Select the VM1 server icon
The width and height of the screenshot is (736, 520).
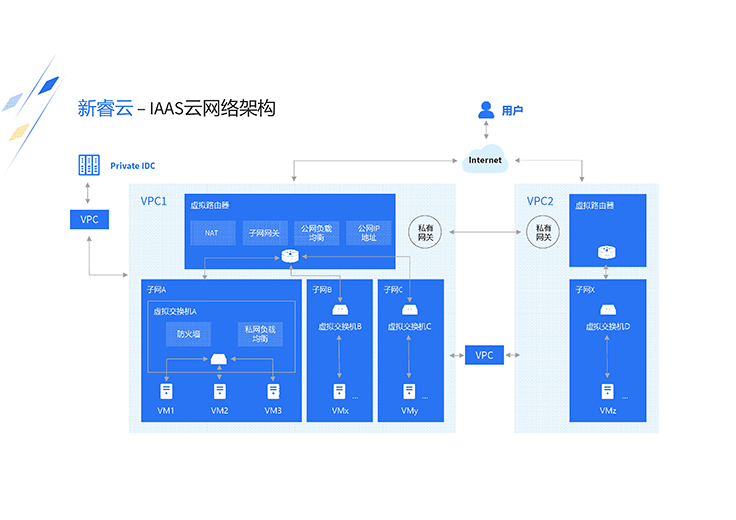166,391
